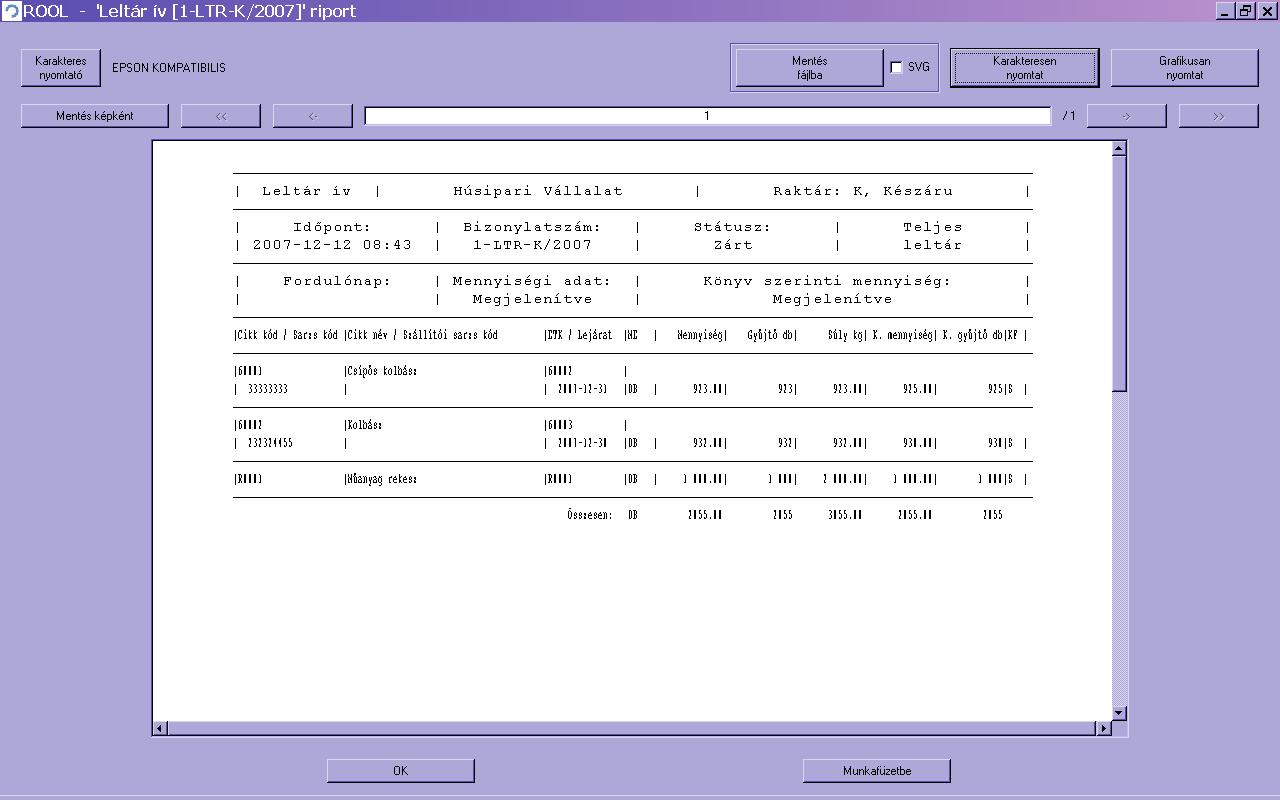Image resolution: width=1280 pixels, height=800 pixels.
Task: Export report using Munkafüzetbe button
Action: [876, 771]
